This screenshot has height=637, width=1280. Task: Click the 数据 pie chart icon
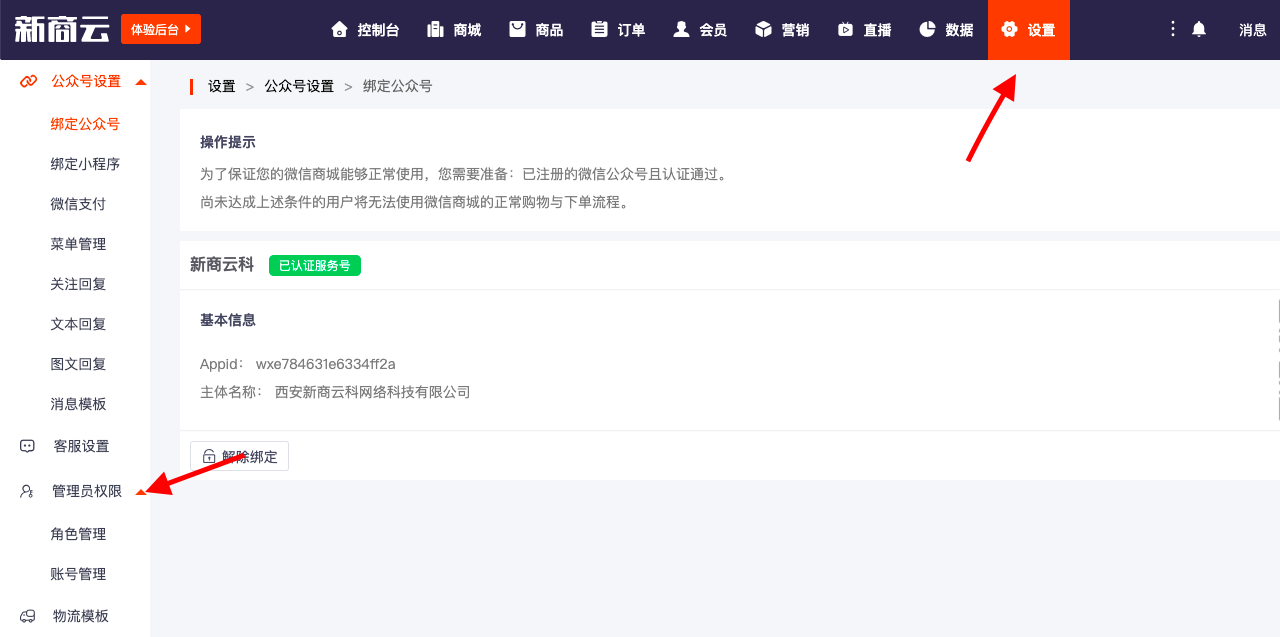(927, 29)
